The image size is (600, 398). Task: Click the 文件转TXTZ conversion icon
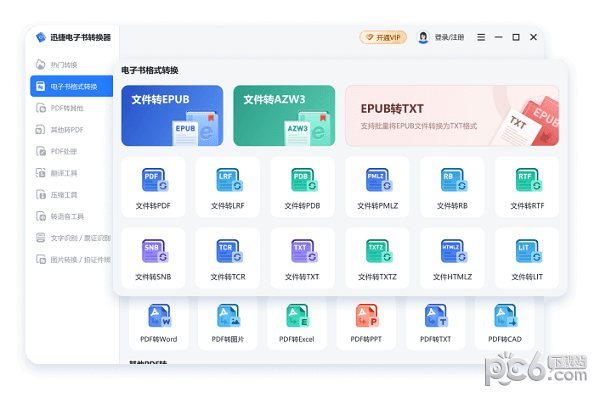(x=379, y=251)
